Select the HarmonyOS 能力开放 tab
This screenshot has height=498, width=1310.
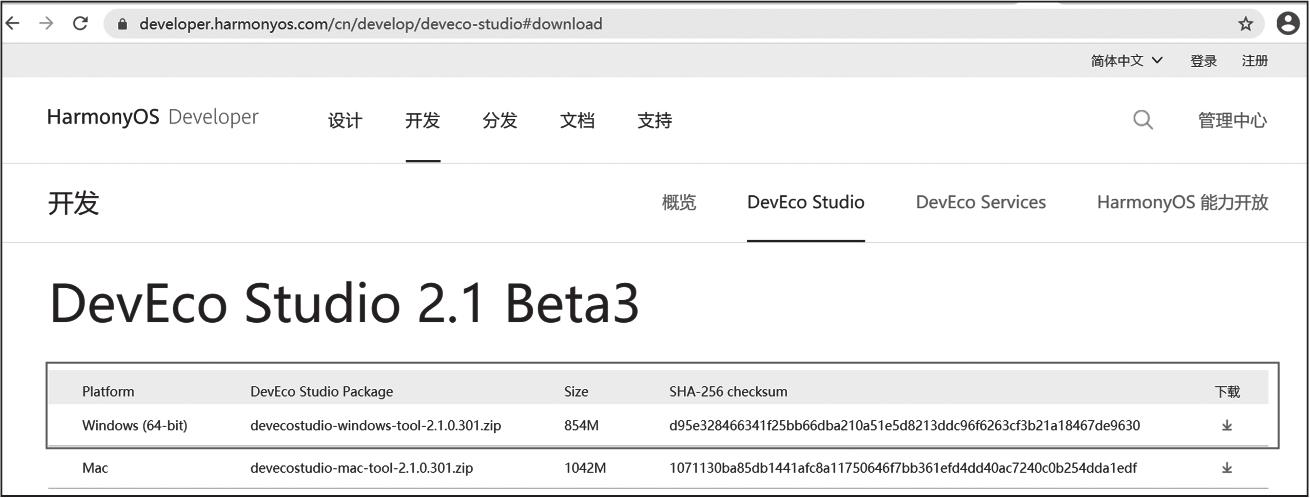click(x=1182, y=202)
